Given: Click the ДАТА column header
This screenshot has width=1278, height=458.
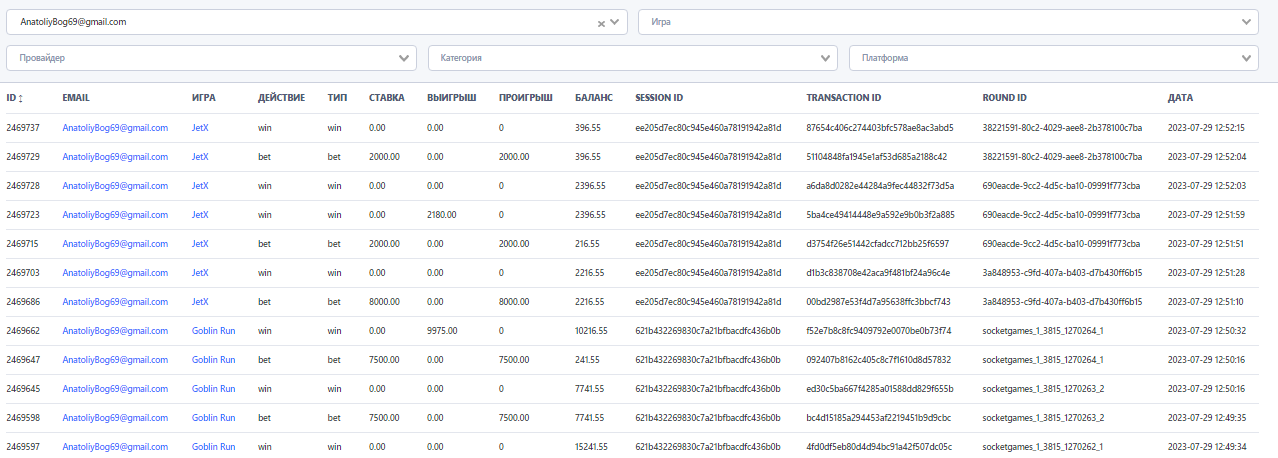Looking at the screenshot, I should click(x=1180, y=98).
